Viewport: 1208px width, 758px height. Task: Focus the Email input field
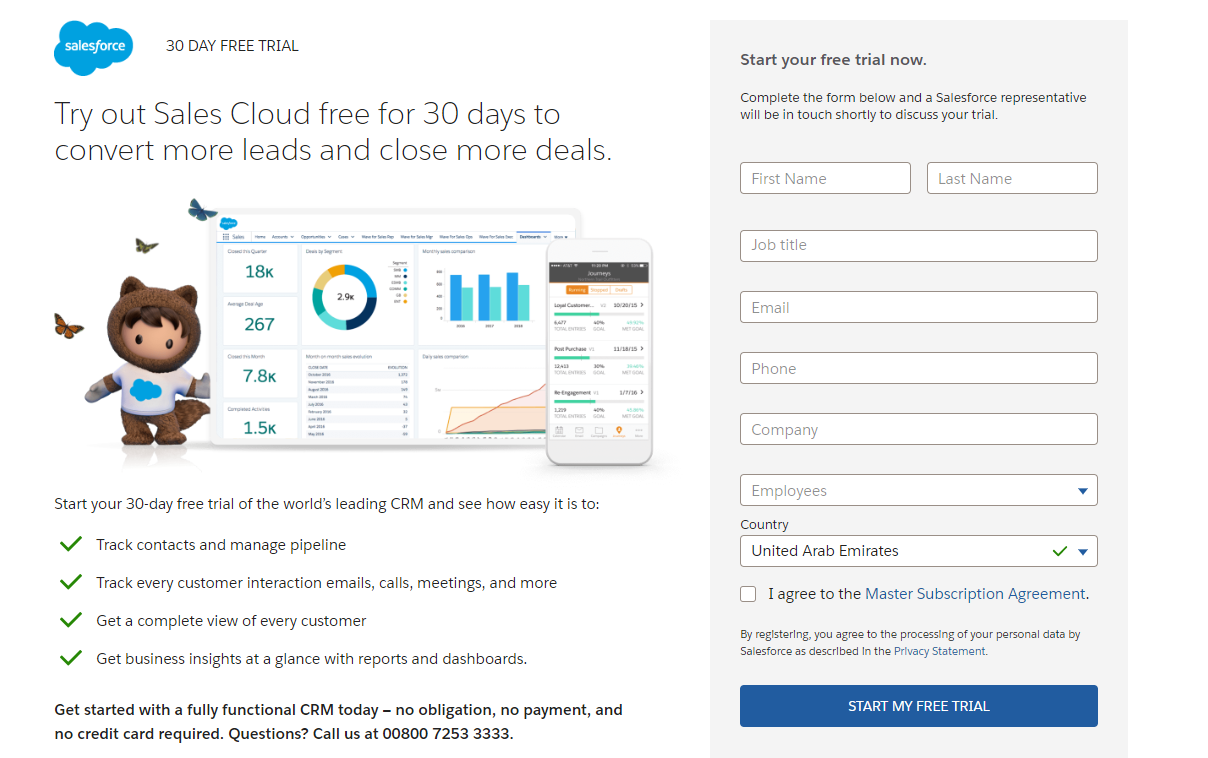coord(919,307)
